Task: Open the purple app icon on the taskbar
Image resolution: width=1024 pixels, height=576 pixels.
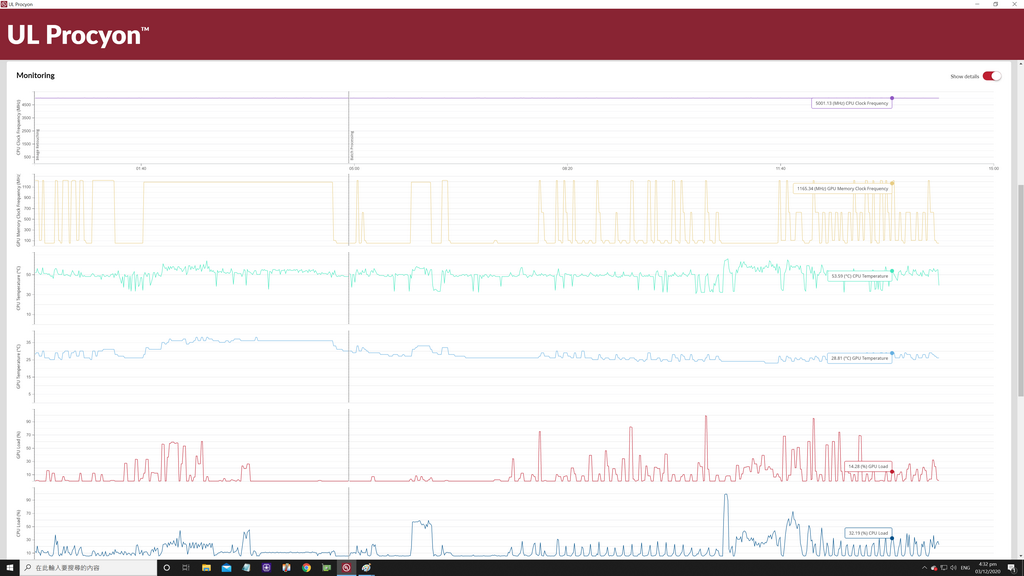Action: pyautogui.click(x=266, y=568)
